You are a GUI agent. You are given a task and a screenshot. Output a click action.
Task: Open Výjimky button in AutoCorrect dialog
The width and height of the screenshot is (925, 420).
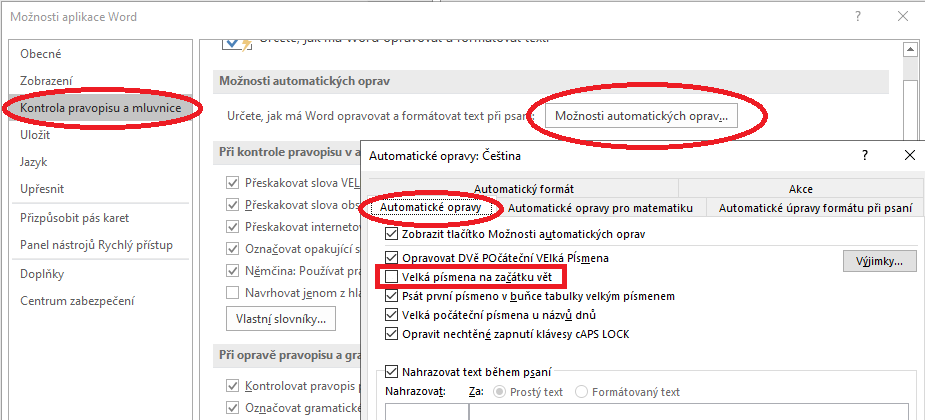[x=880, y=261]
